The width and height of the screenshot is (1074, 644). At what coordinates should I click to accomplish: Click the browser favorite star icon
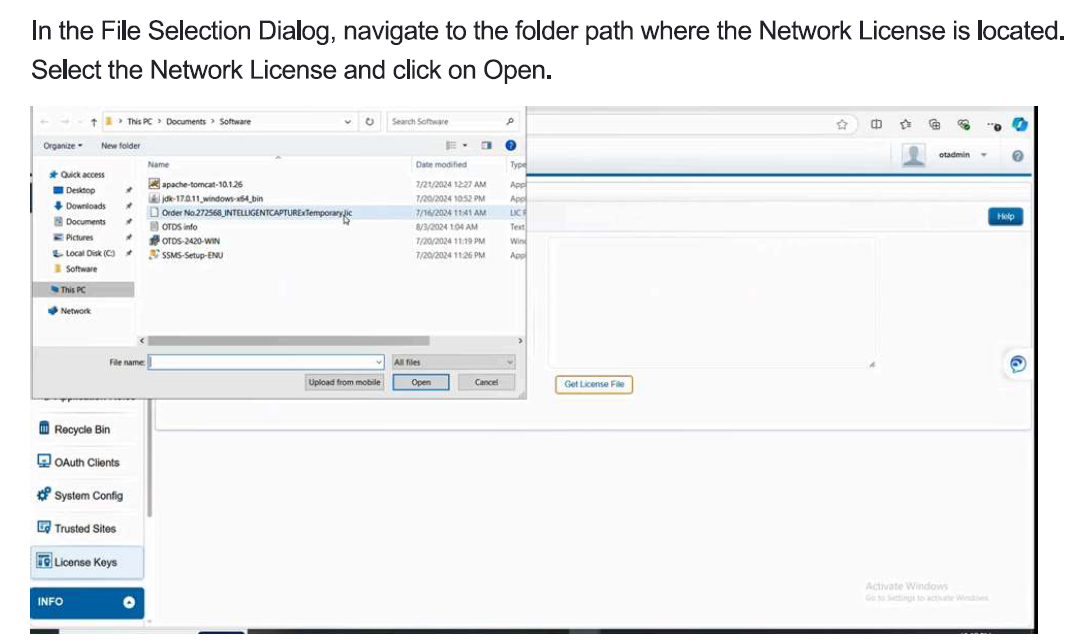pos(843,125)
